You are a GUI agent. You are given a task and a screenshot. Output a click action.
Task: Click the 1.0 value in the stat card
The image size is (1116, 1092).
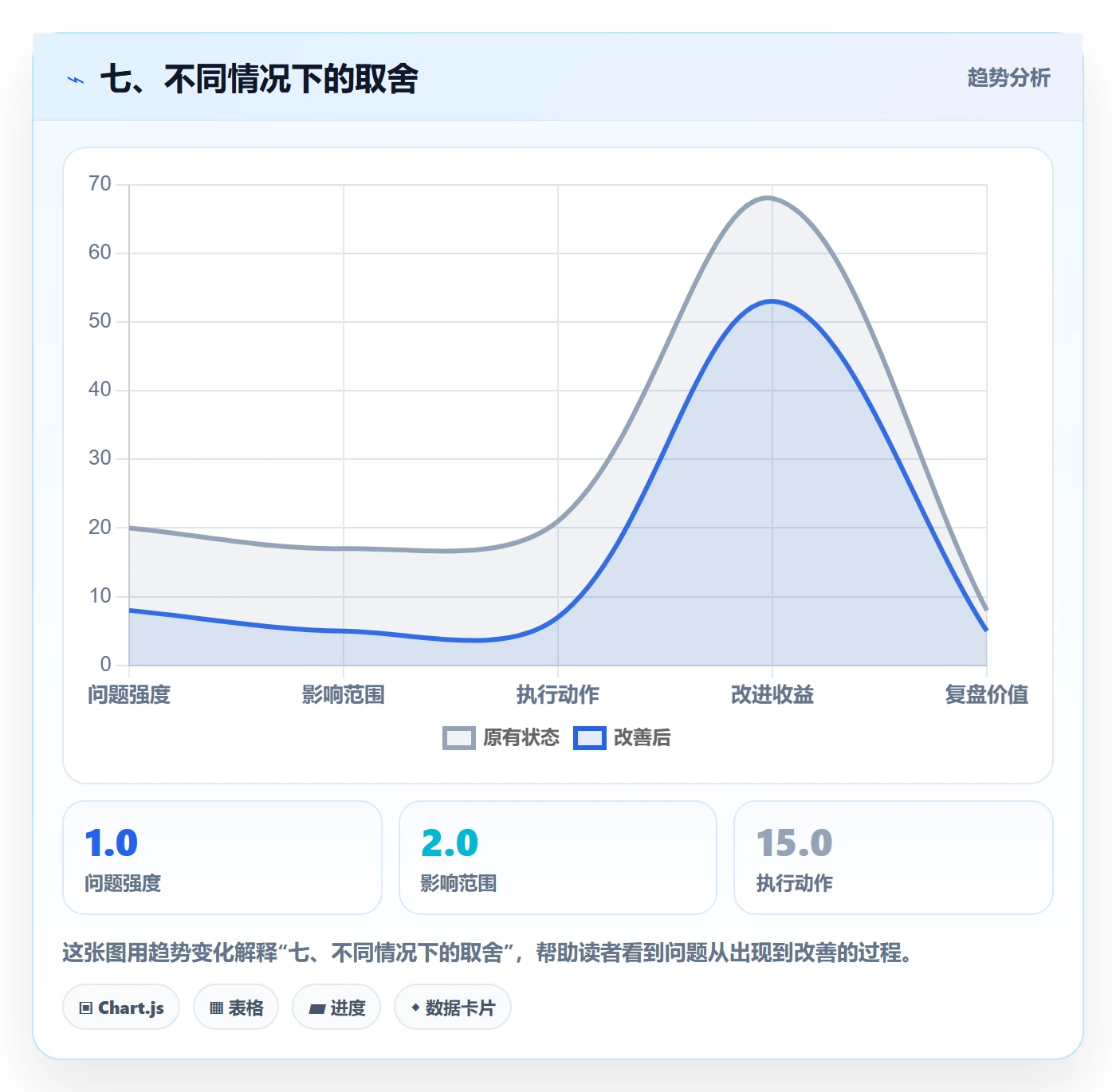click(112, 843)
